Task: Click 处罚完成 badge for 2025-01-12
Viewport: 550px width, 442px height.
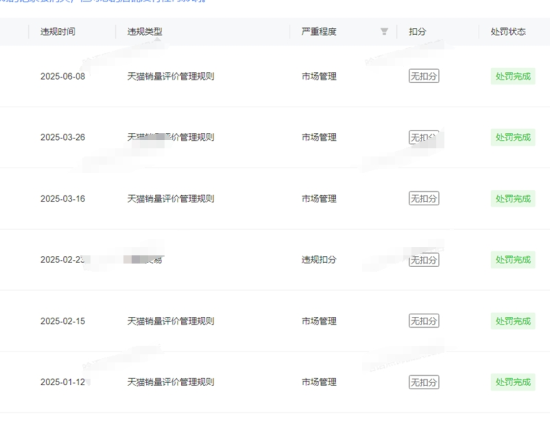Action: point(513,382)
